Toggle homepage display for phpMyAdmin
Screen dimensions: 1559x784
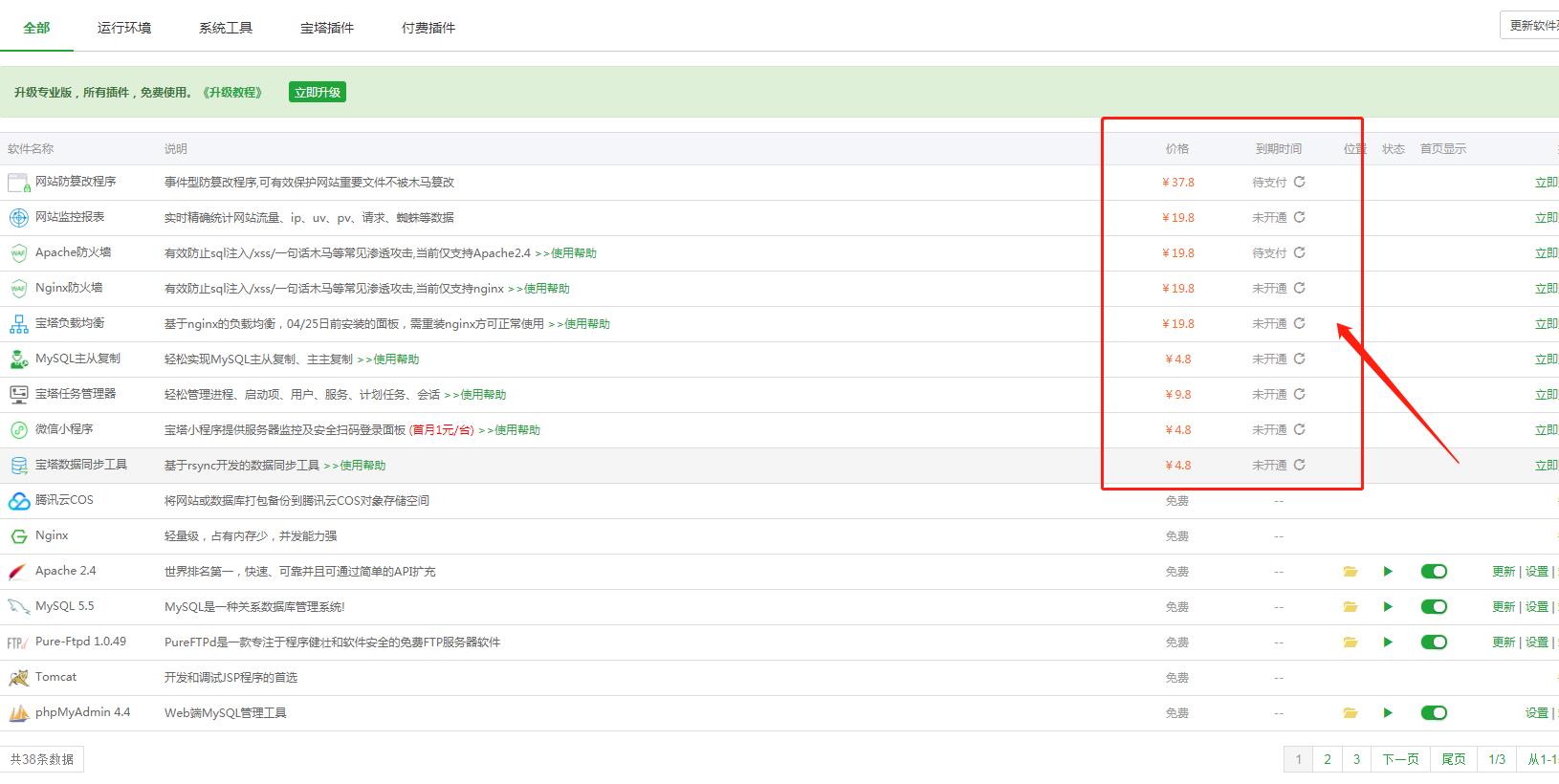[1434, 713]
